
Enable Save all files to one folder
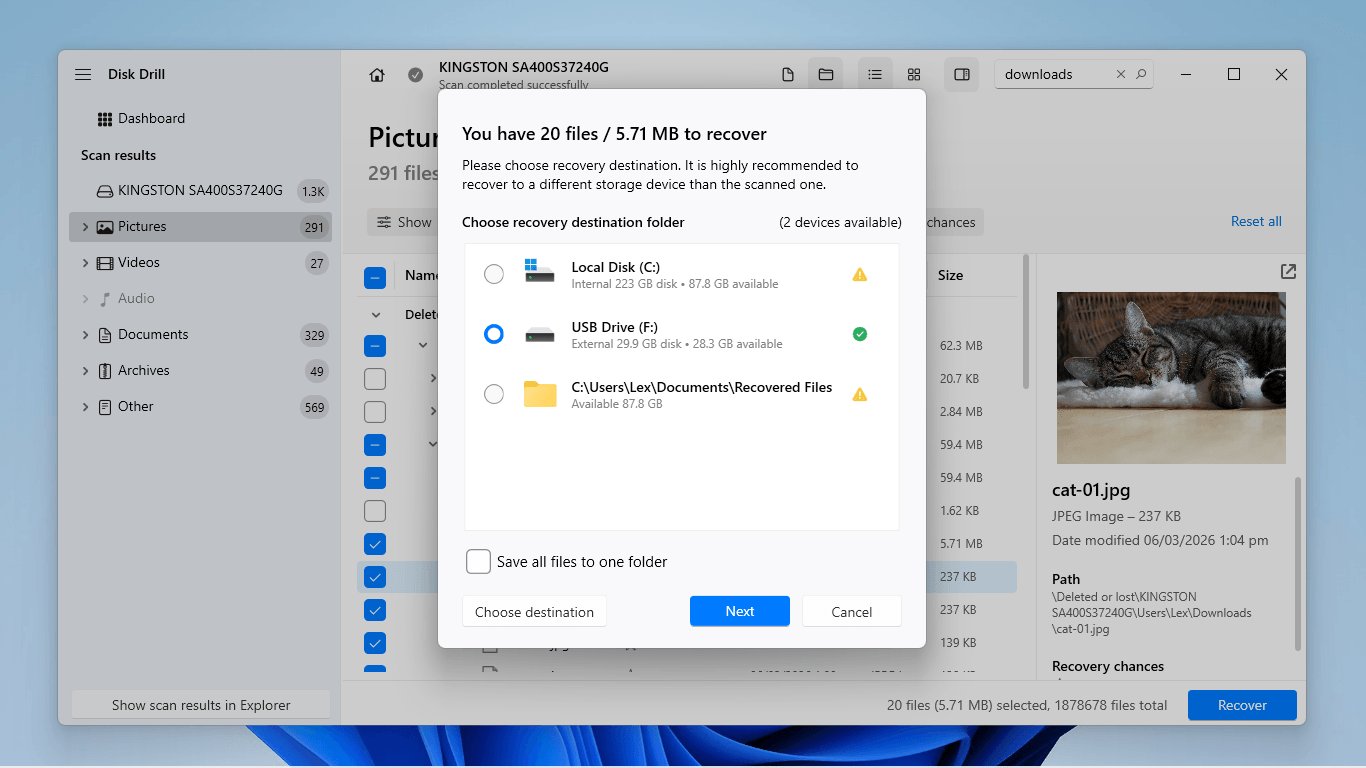coord(478,562)
